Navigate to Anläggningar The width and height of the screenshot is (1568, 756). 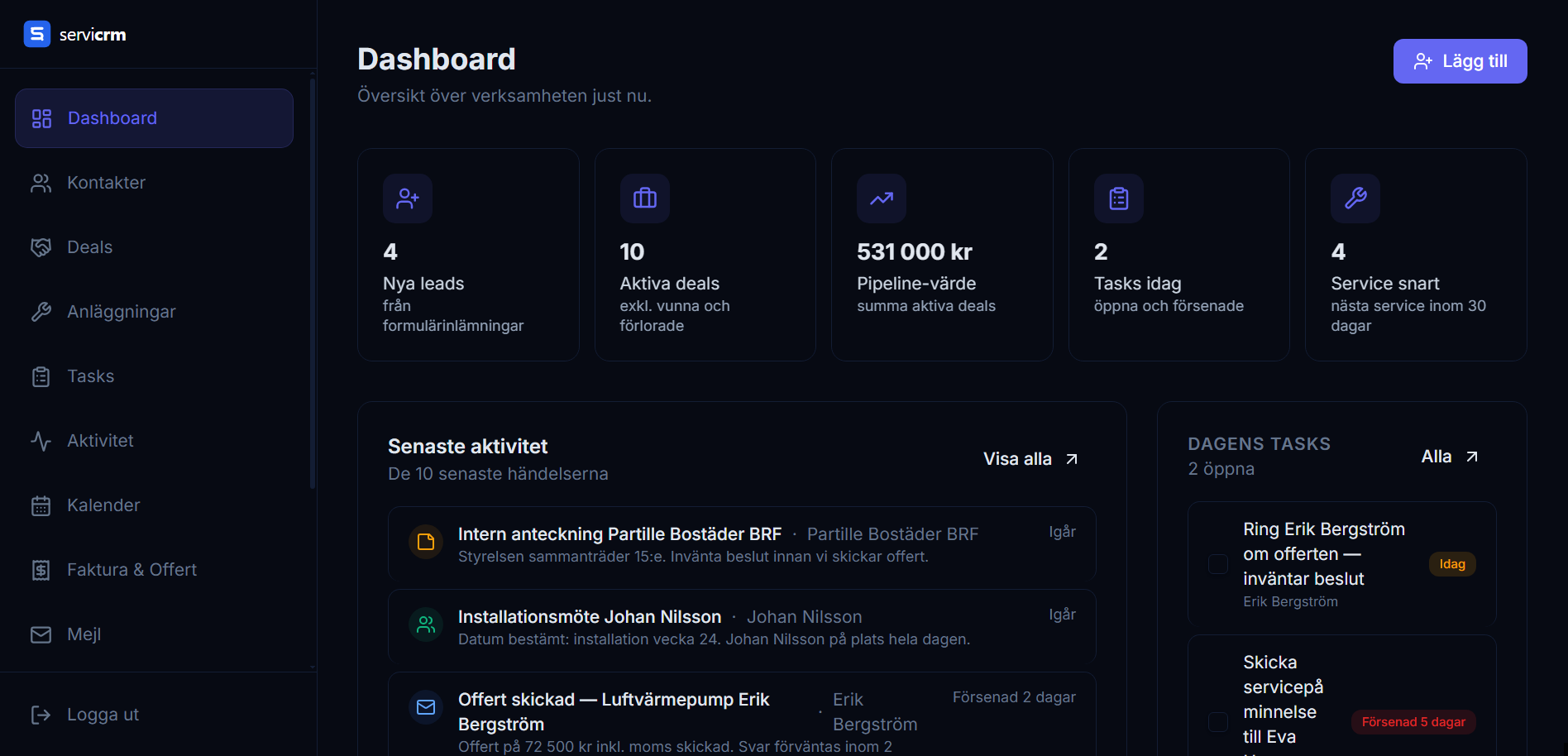(154, 312)
